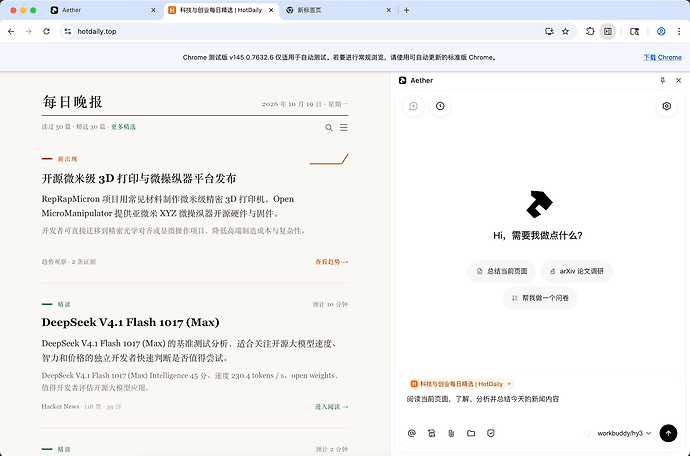
Task: Click the 帮我做一个问卷 suggestion
Action: tap(540, 298)
